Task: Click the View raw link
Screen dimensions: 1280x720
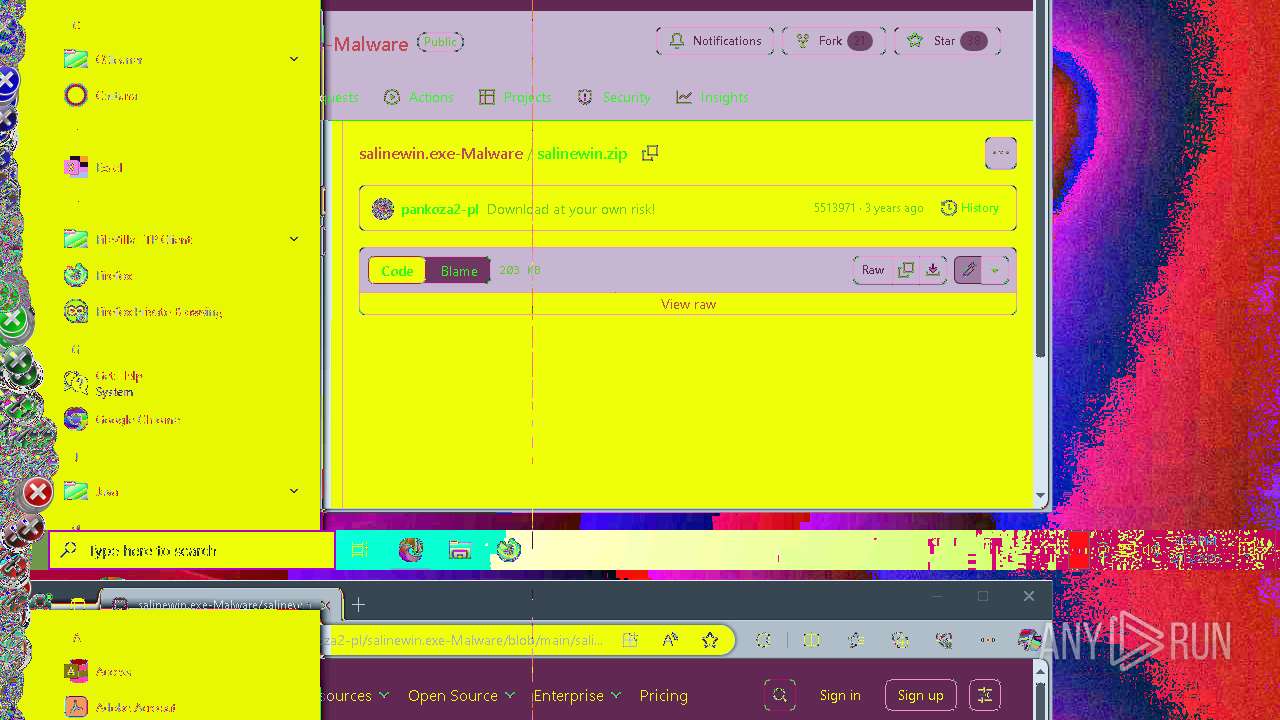Action: pos(688,304)
